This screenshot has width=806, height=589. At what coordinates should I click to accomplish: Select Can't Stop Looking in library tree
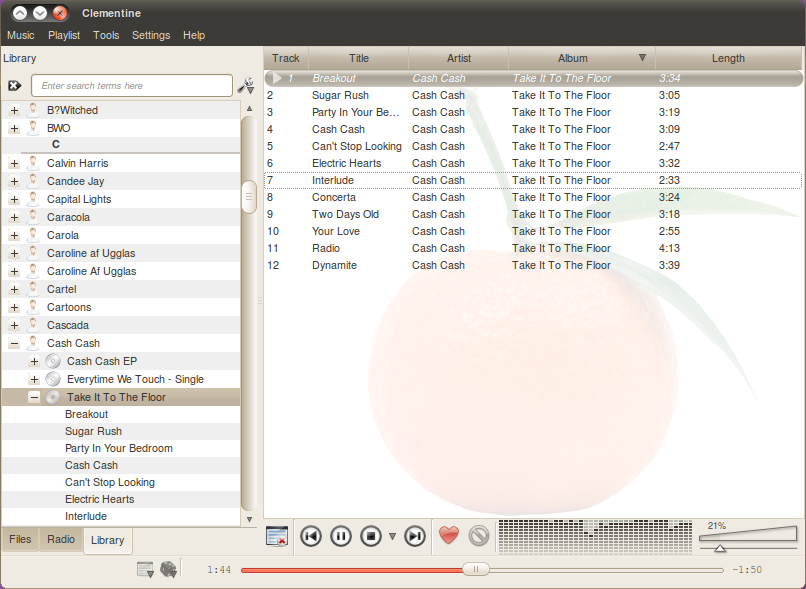pyautogui.click(x=109, y=482)
